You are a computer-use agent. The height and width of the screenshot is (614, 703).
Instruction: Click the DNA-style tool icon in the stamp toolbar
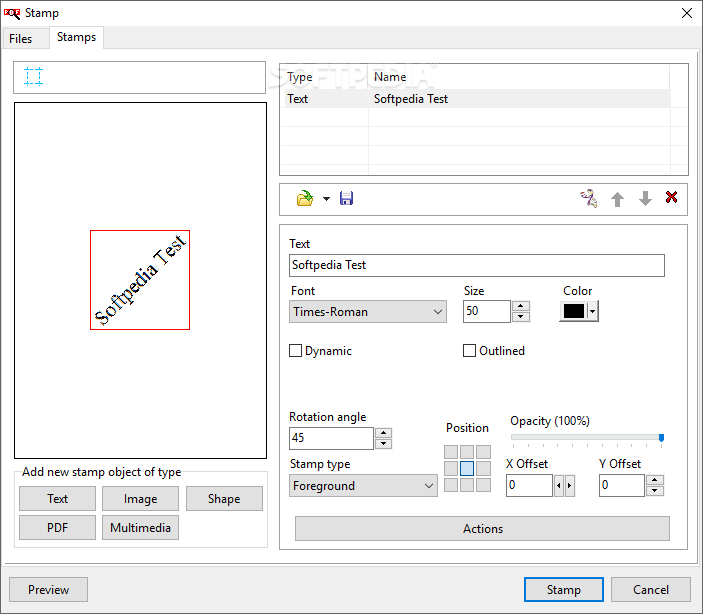[x=589, y=198]
